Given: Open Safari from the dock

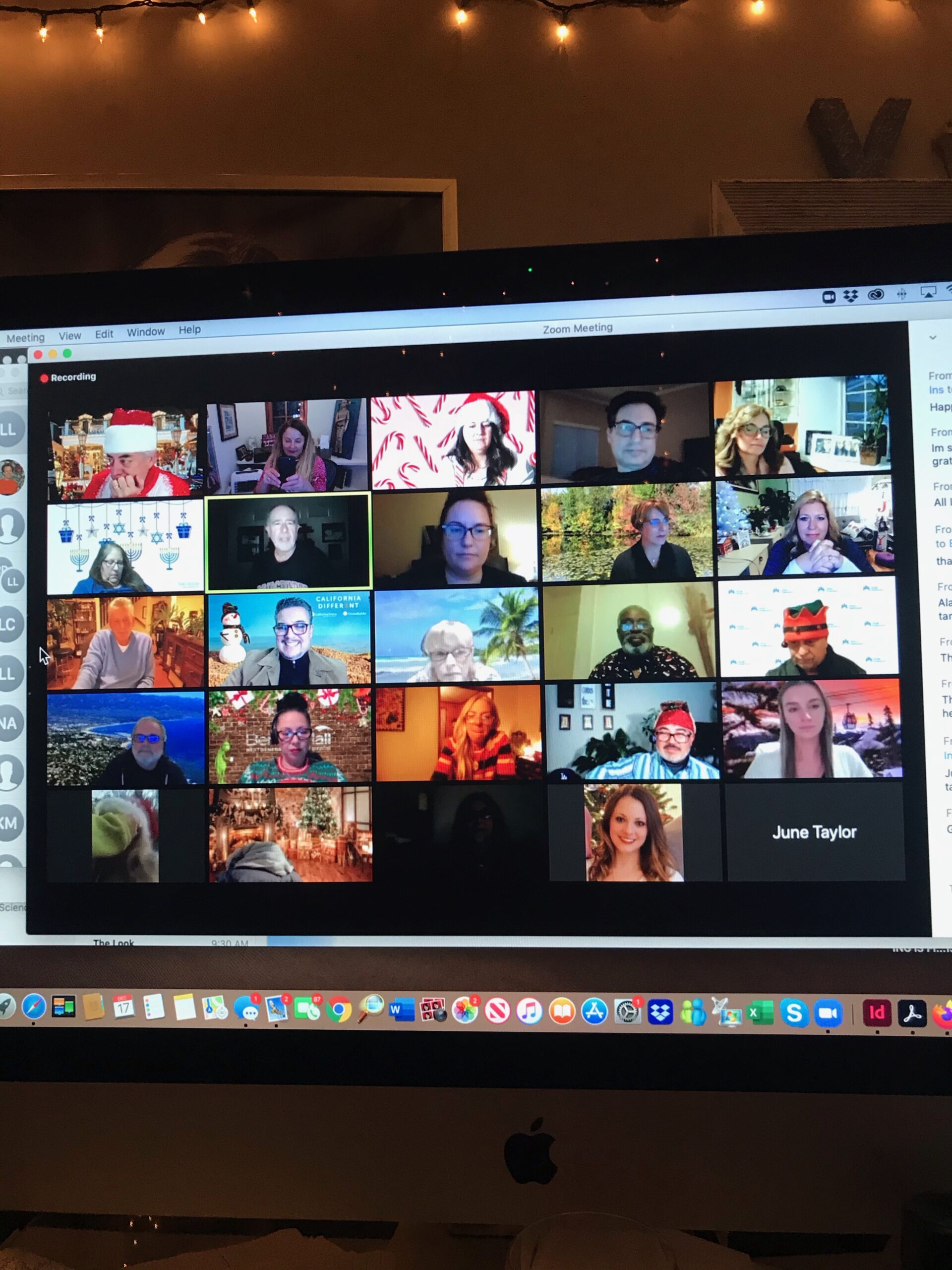Looking at the screenshot, I should [x=34, y=1006].
